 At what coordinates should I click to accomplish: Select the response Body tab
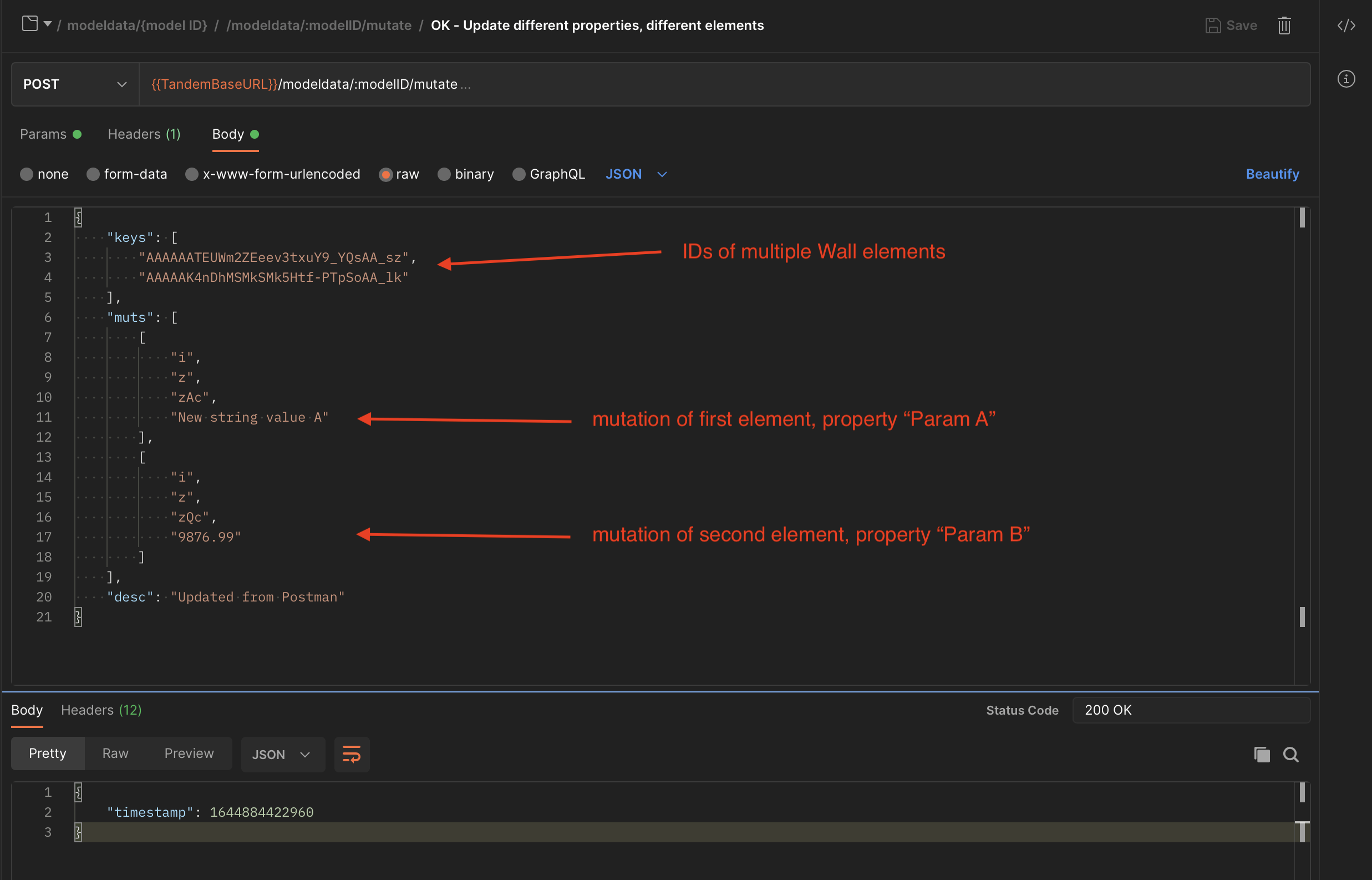(x=27, y=710)
